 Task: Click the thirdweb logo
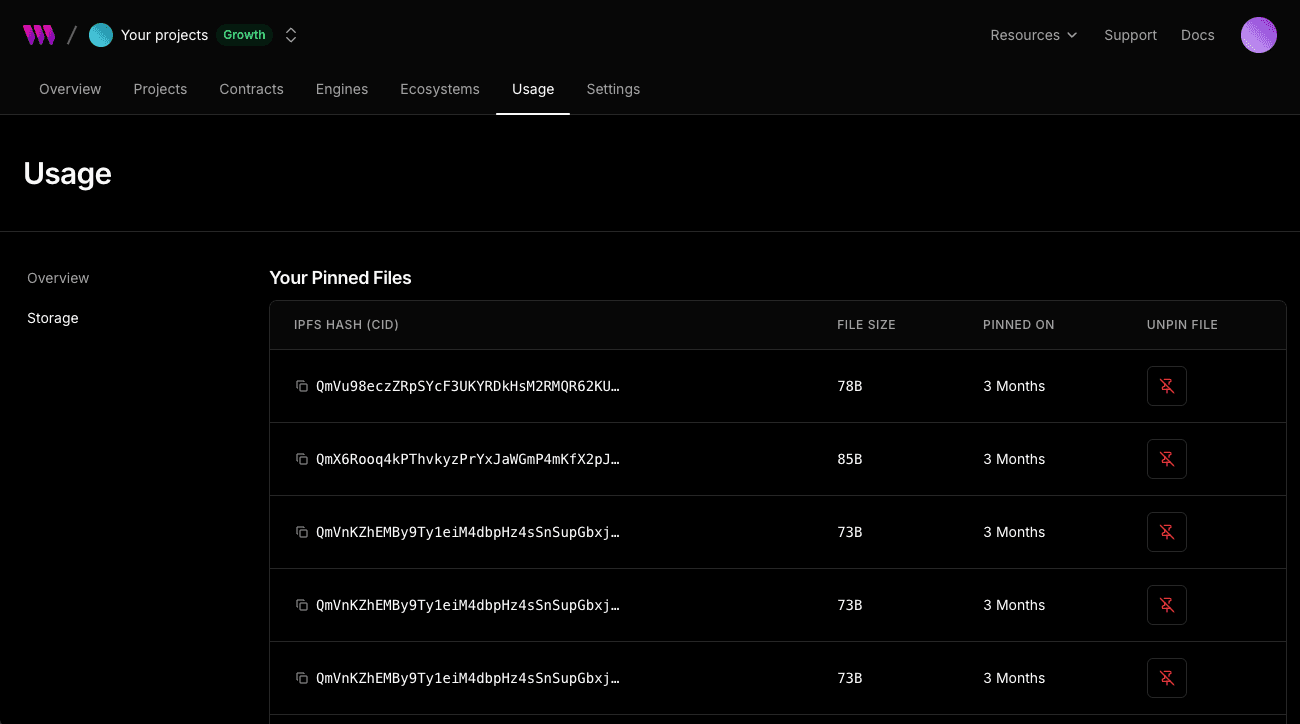[x=39, y=34]
